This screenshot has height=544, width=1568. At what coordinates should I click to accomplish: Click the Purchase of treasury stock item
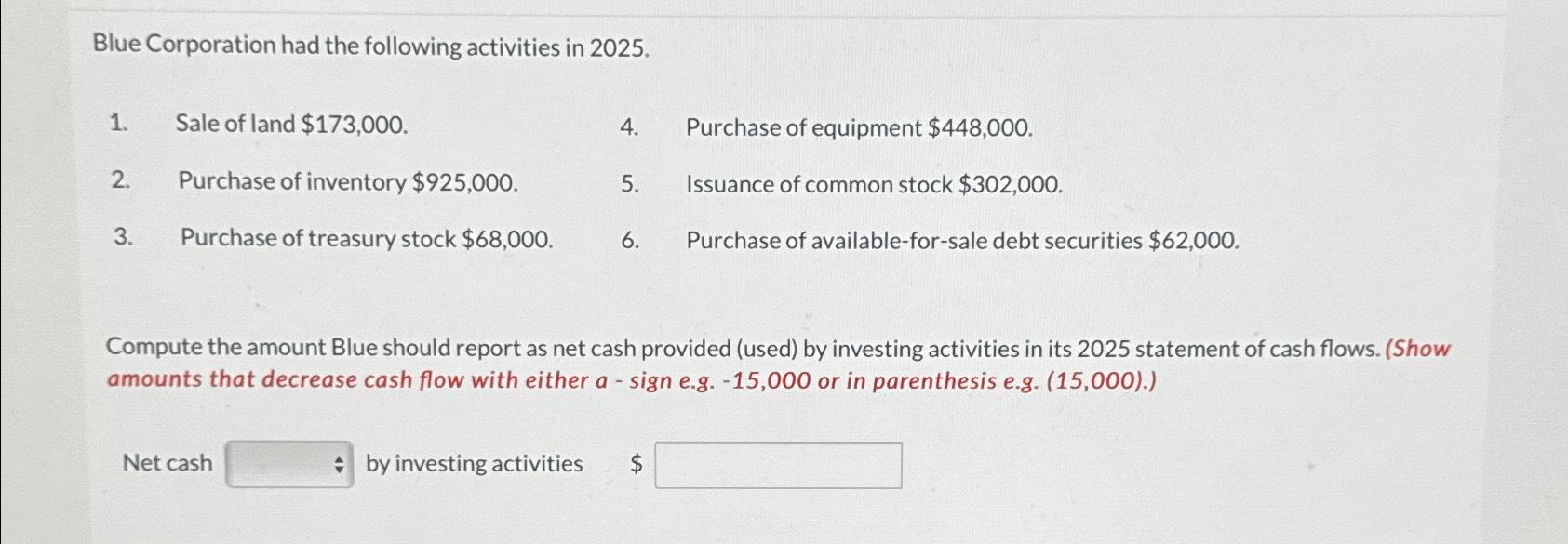point(367,239)
